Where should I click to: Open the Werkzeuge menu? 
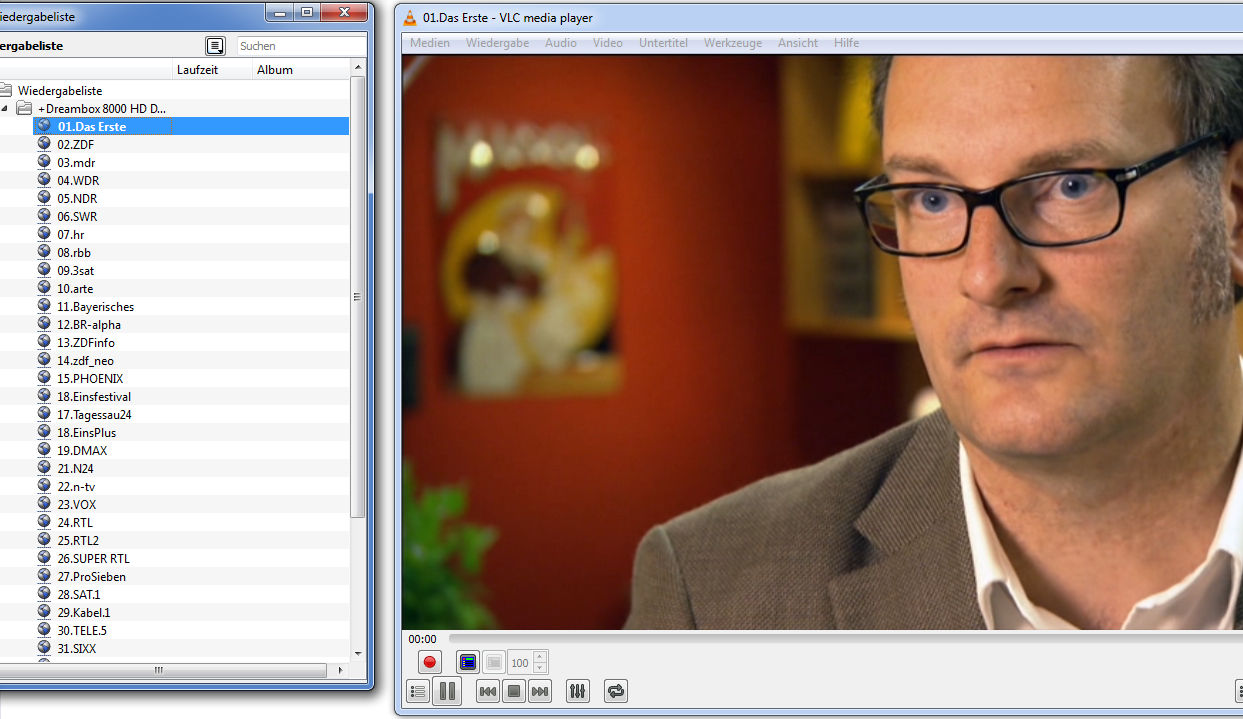(733, 43)
